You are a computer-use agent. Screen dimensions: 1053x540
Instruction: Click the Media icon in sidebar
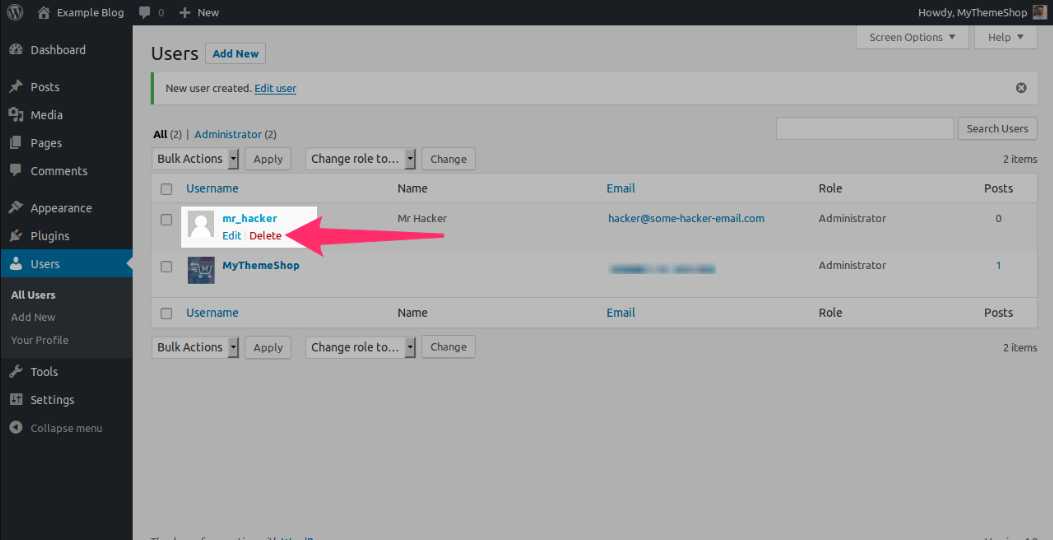pyautogui.click(x=16, y=115)
